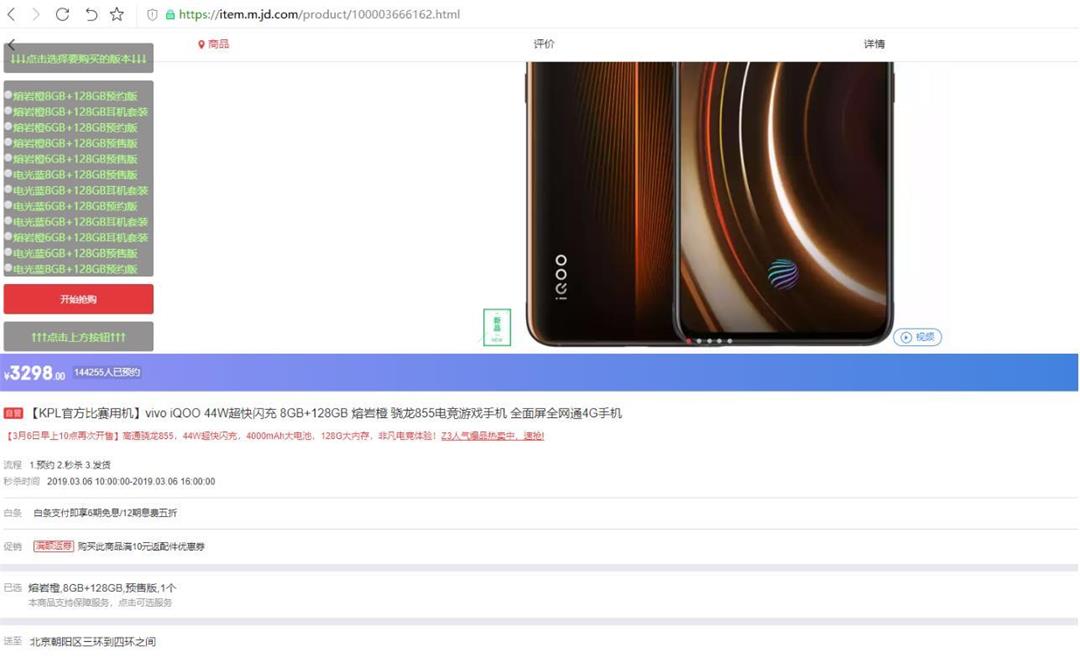Image resolution: width=1080 pixels, height=662 pixels.
Task: Reload the page with refresh icon
Action: [x=62, y=14]
